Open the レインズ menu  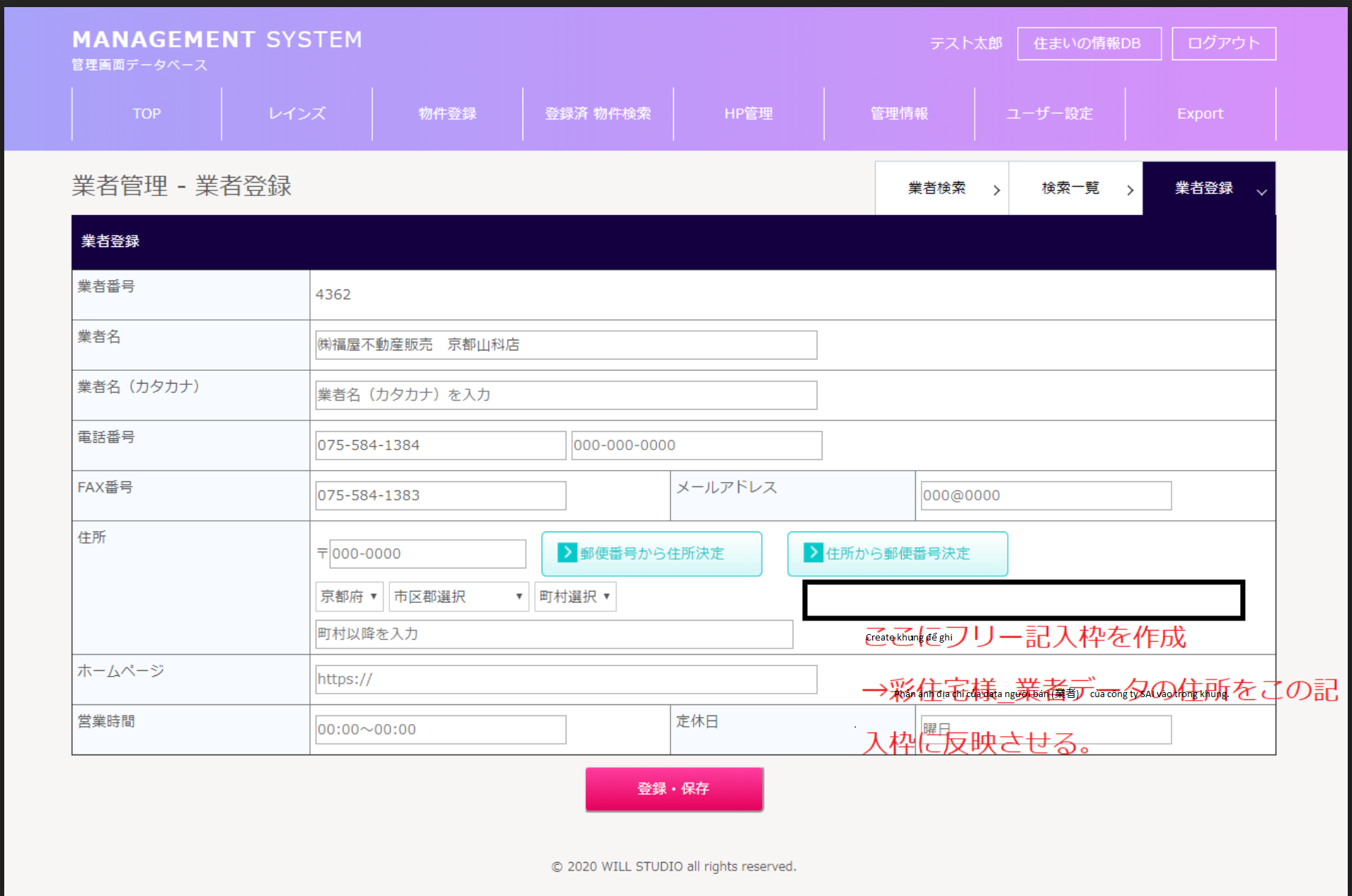[x=297, y=114]
